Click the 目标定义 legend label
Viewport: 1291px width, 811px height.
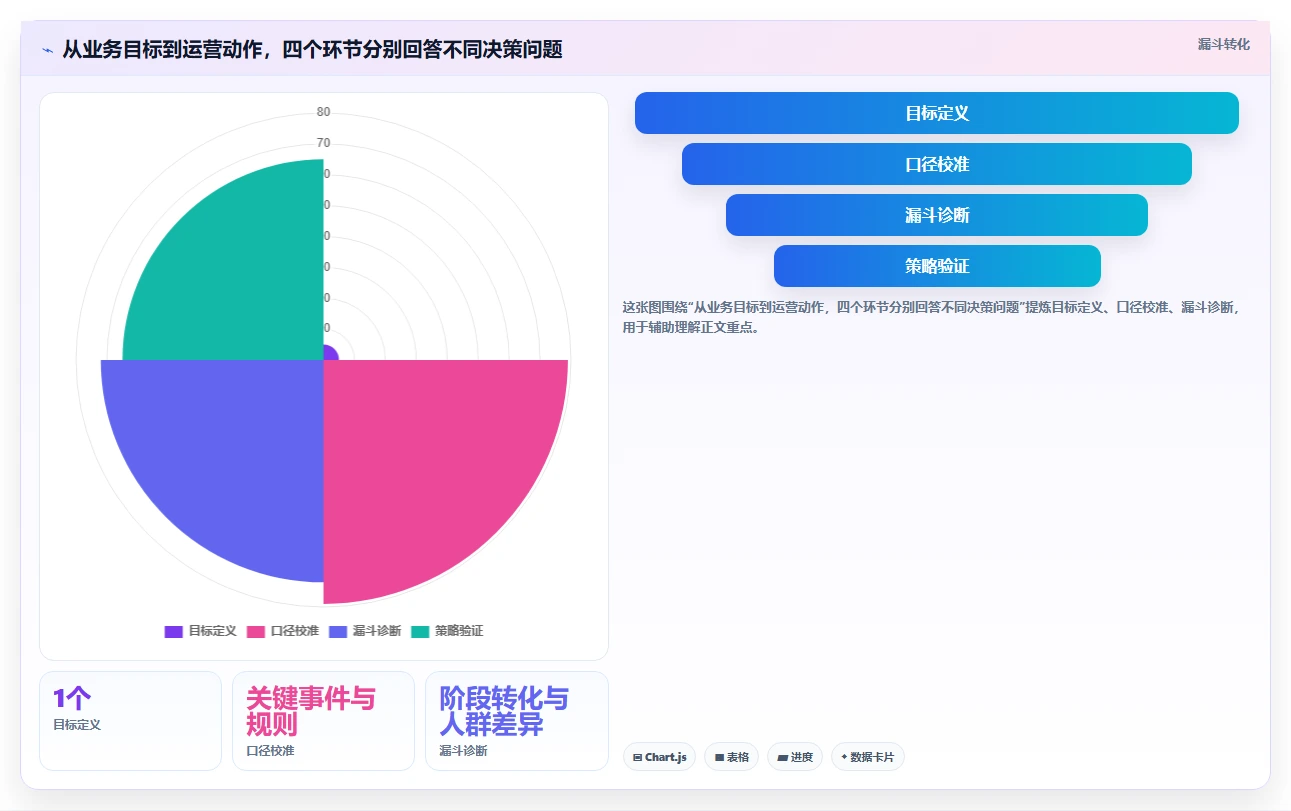(212, 631)
